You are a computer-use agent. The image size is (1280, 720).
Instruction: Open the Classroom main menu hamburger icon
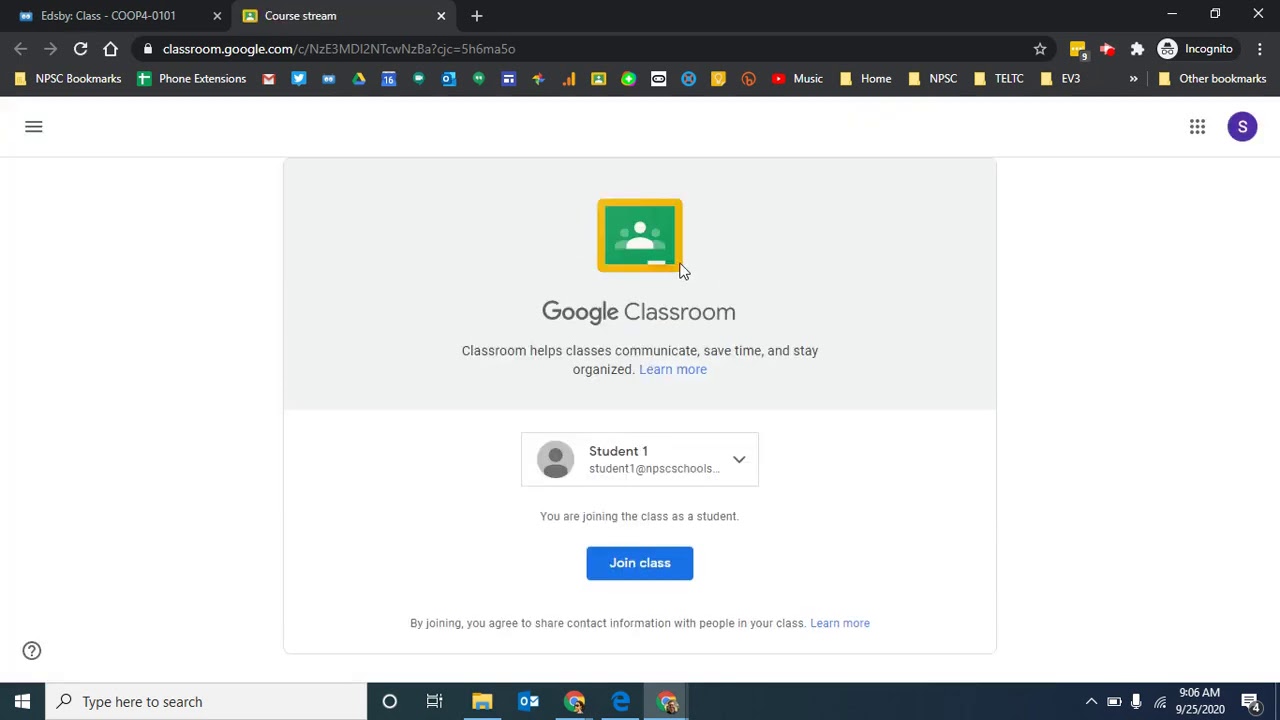34,126
